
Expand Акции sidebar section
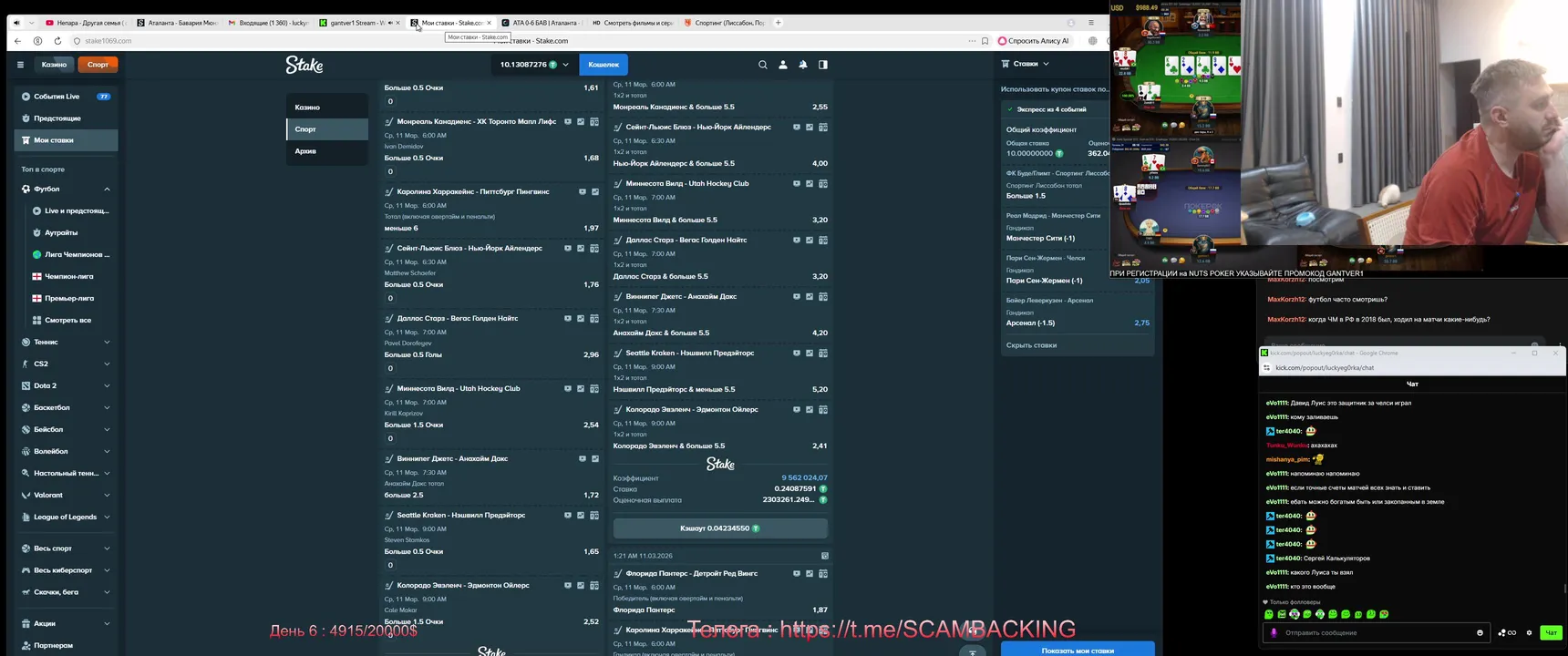click(x=107, y=623)
